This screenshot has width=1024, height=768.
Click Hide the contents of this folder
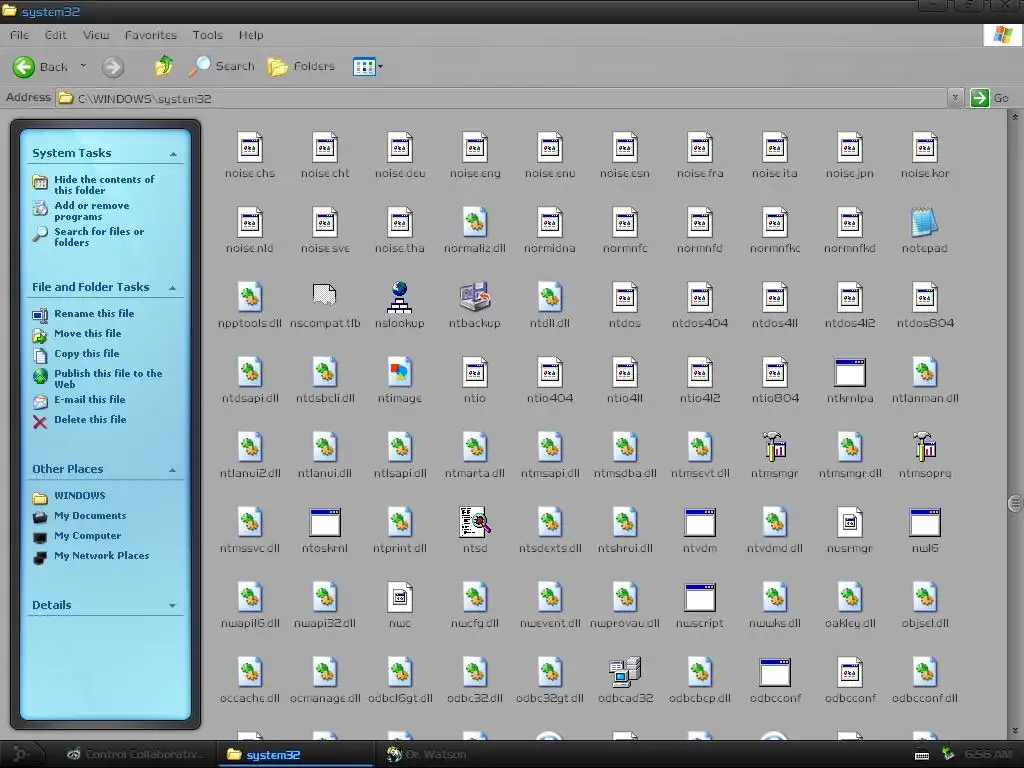point(104,184)
